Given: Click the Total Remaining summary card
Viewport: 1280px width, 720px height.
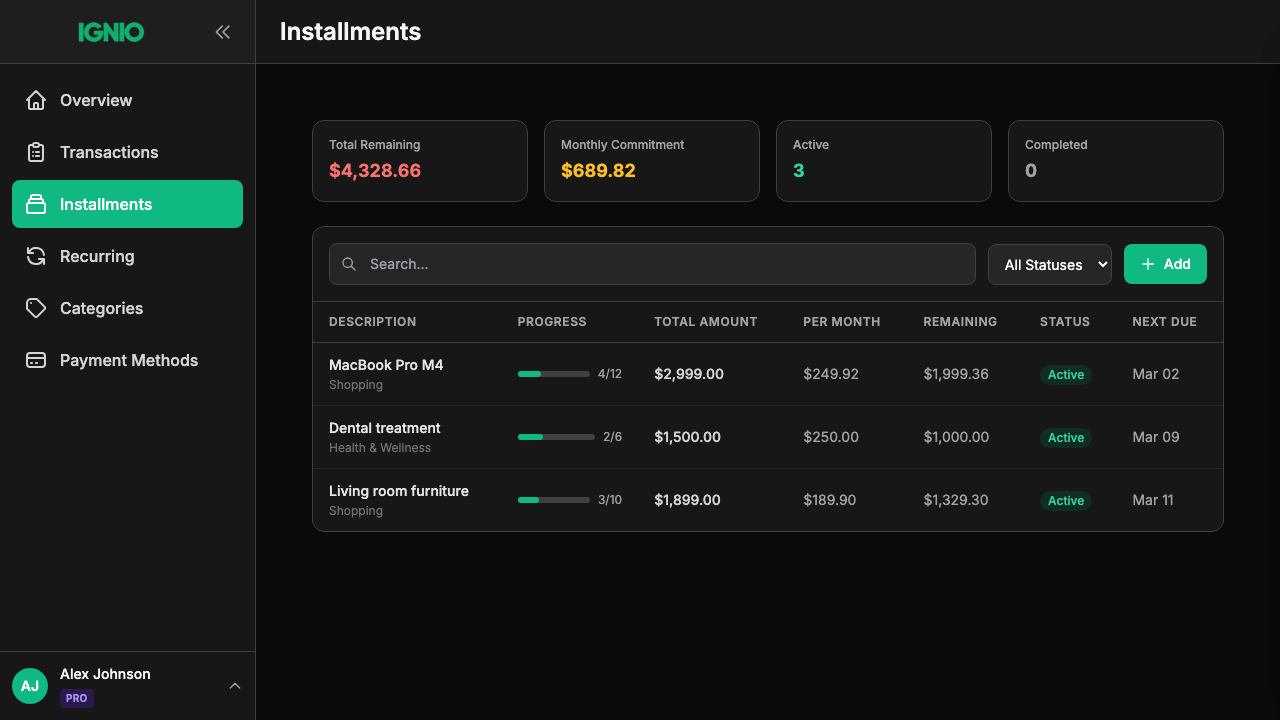Looking at the screenshot, I should coord(420,161).
